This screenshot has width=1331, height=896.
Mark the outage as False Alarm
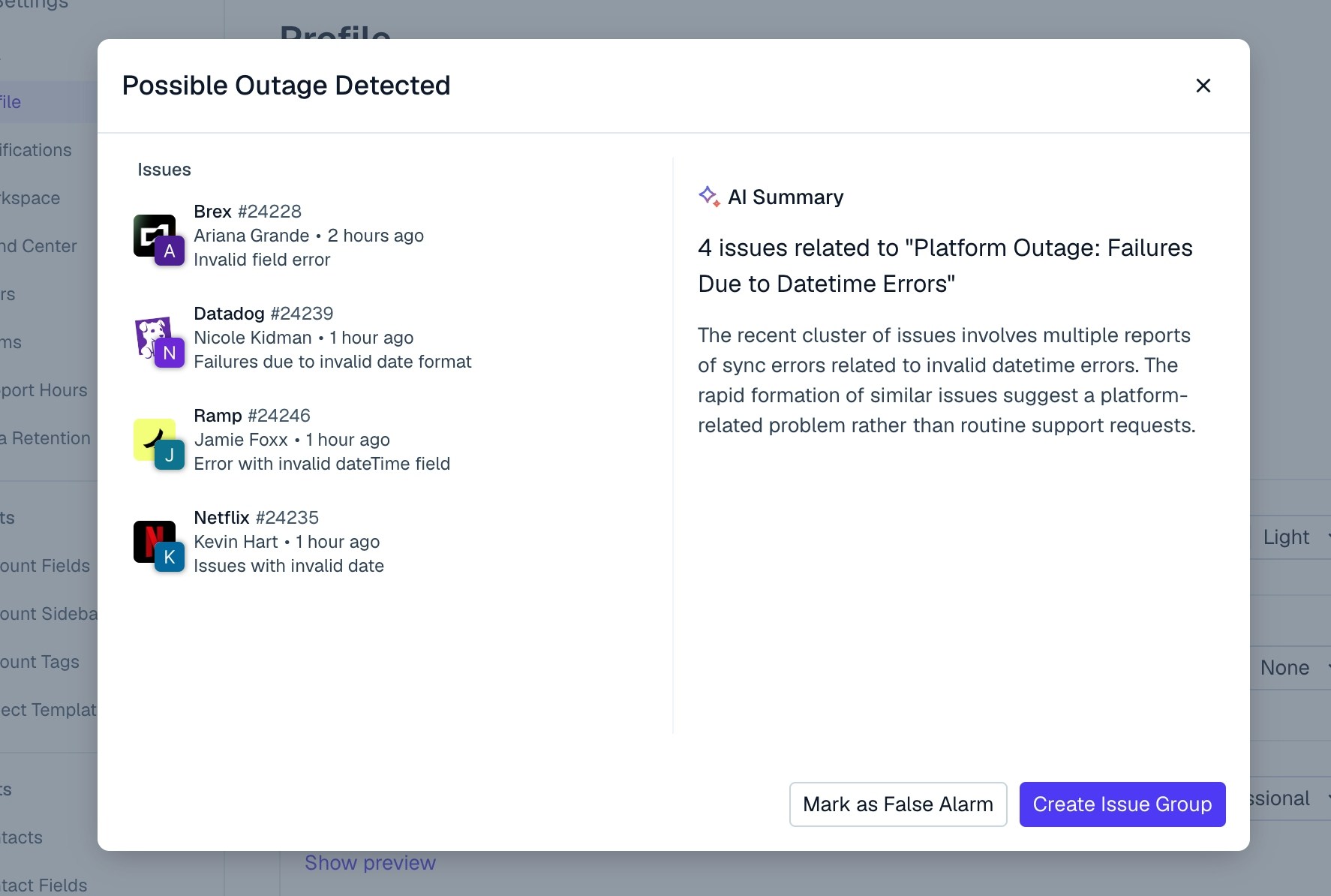[898, 804]
